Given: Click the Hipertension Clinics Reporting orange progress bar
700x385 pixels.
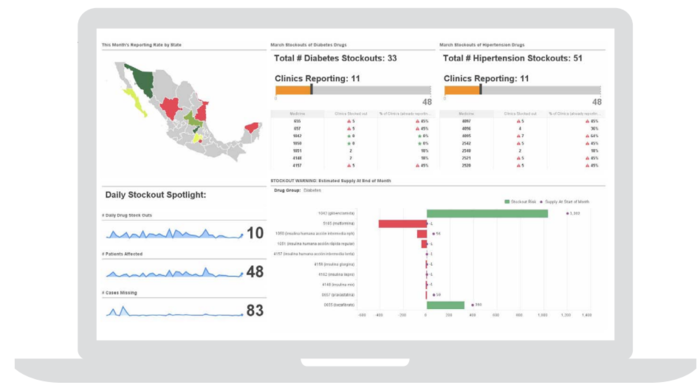Looking at the screenshot, I should [x=462, y=90].
